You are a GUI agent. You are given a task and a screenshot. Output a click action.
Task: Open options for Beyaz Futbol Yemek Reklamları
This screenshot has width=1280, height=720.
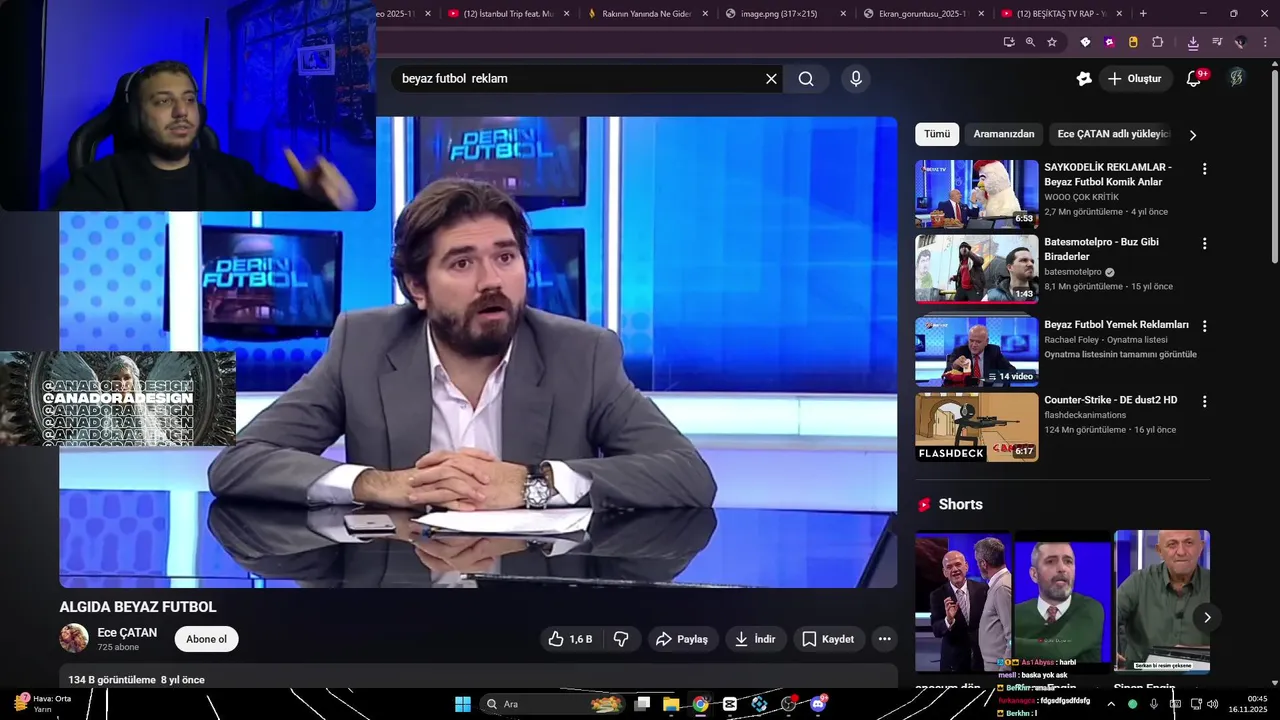1204,326
